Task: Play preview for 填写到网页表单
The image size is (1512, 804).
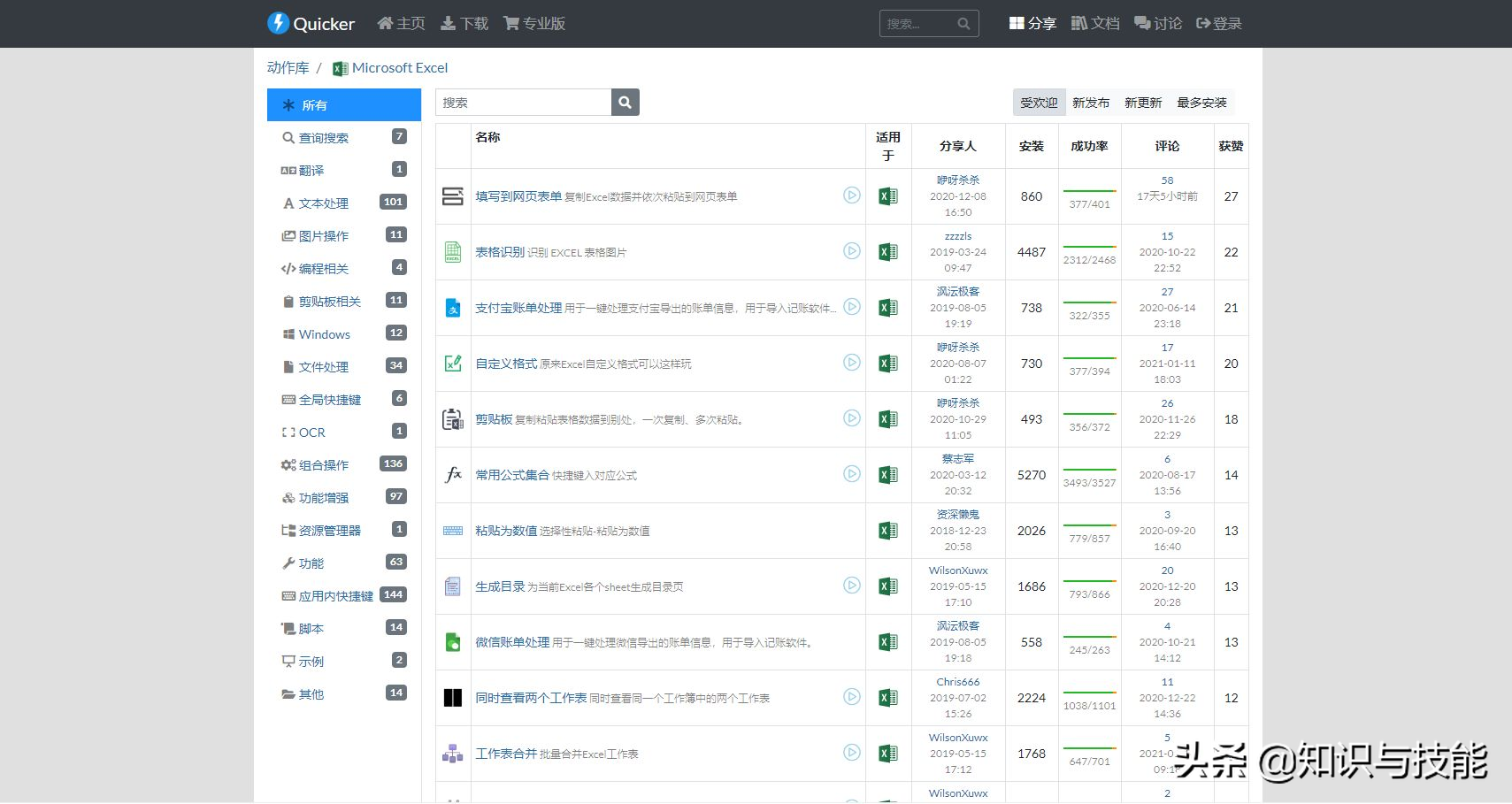Action: [852, 195]
